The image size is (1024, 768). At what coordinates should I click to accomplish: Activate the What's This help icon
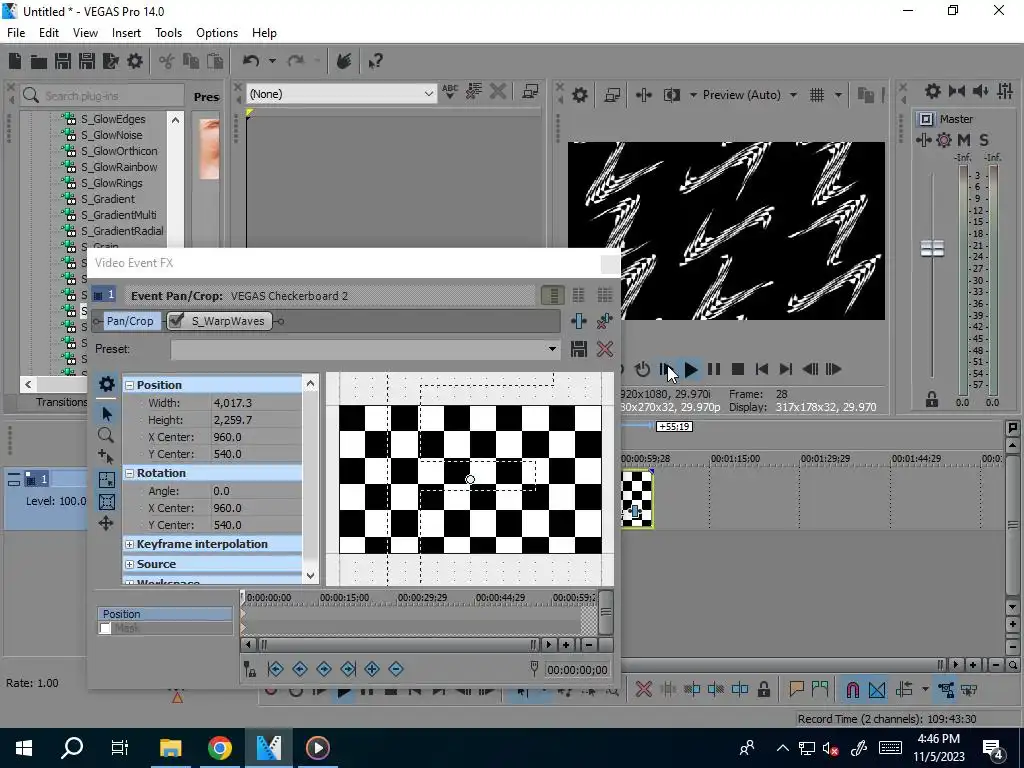point(375,61)
